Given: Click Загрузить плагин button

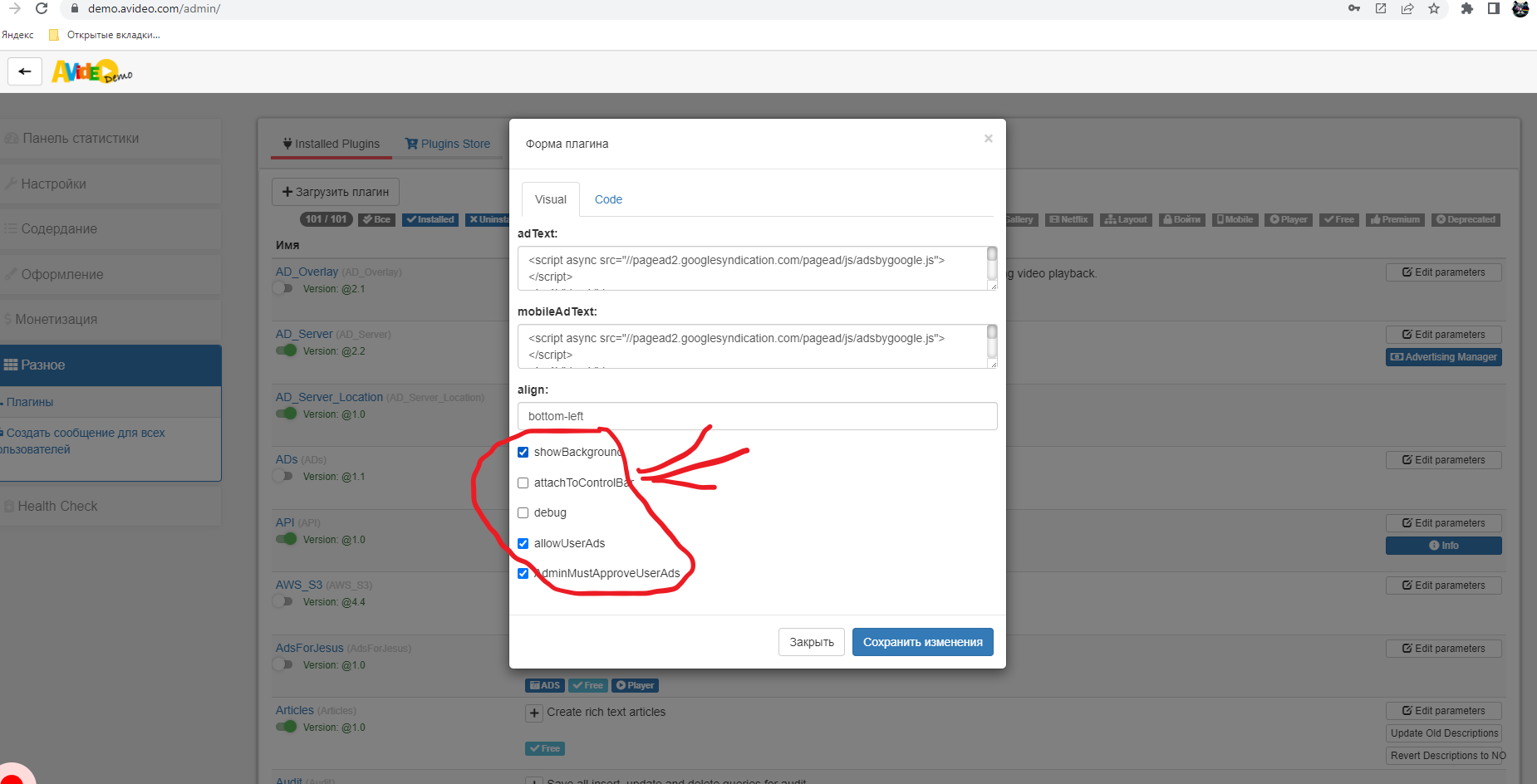Looking at the screenshot, I should 336,192.
